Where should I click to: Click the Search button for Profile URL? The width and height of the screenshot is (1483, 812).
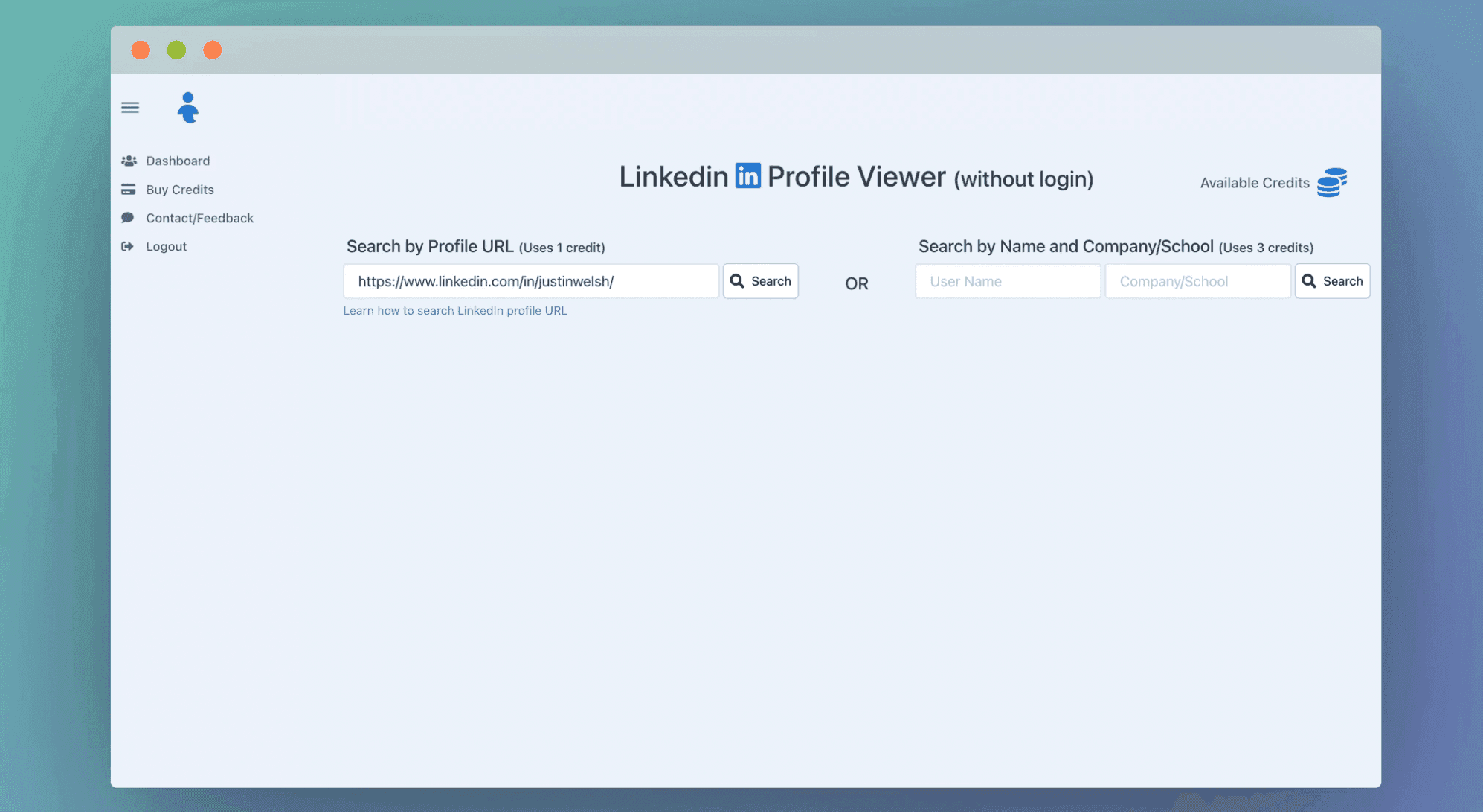(x=761, y=281)
